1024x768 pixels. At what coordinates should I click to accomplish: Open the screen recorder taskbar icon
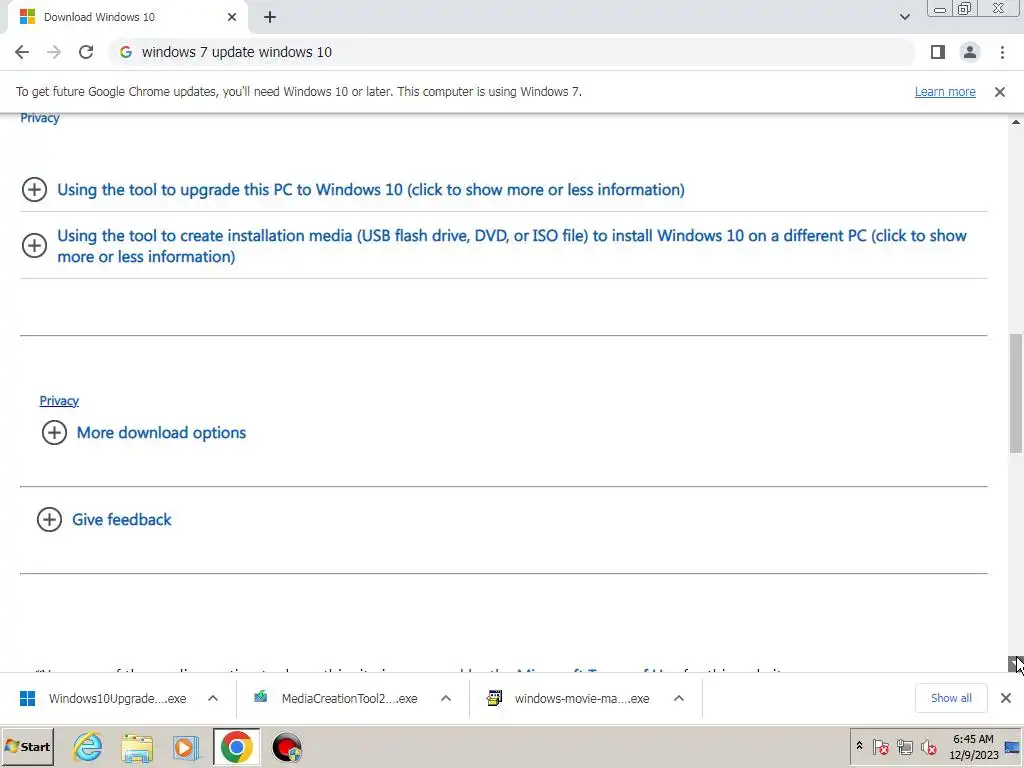coord(287,747)
